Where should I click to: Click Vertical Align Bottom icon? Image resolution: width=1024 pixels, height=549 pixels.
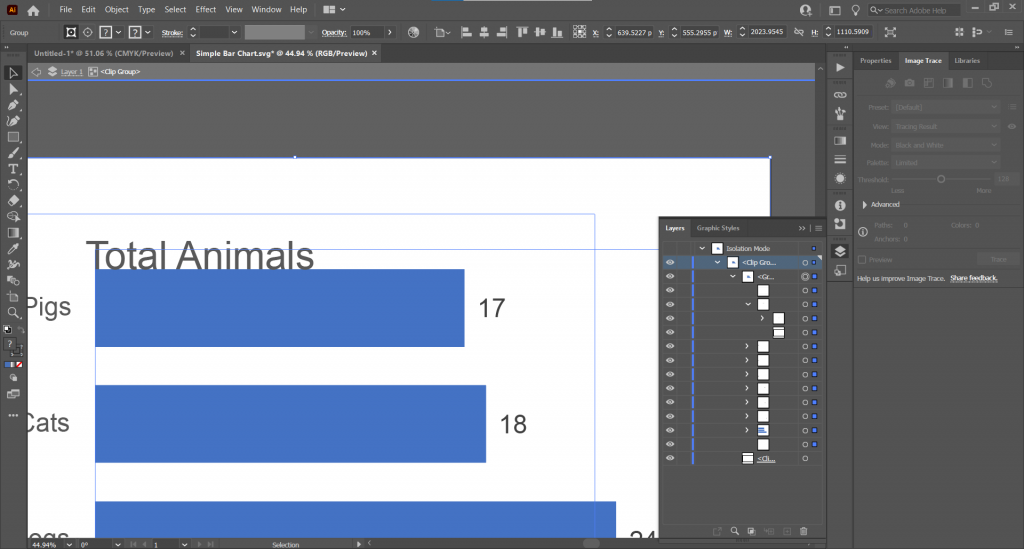(557, 32)
